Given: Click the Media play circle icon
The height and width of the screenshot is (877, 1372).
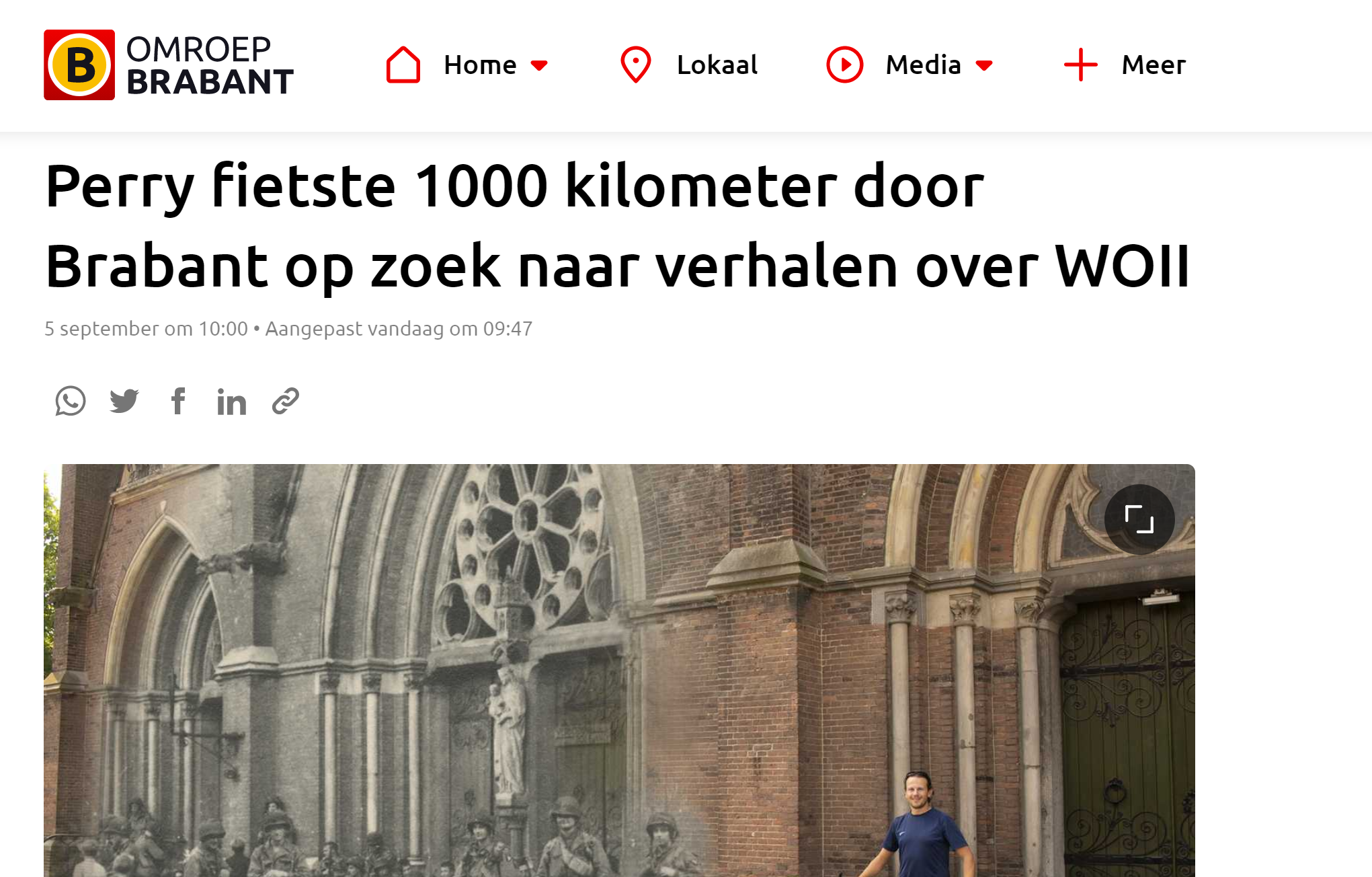Looking at the screenshot, I should tap(844, 65).
